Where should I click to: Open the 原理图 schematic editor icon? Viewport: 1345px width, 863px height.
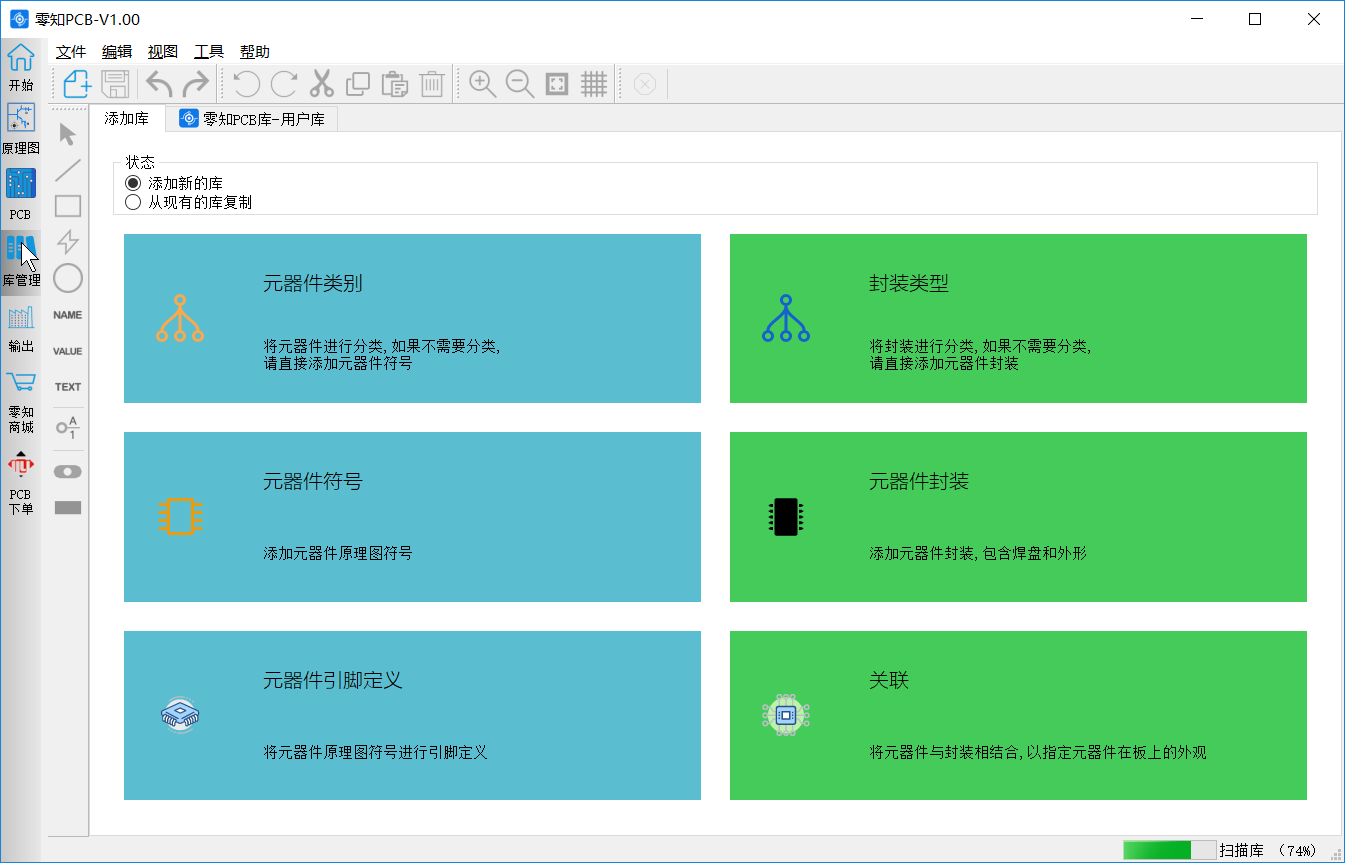20,127
